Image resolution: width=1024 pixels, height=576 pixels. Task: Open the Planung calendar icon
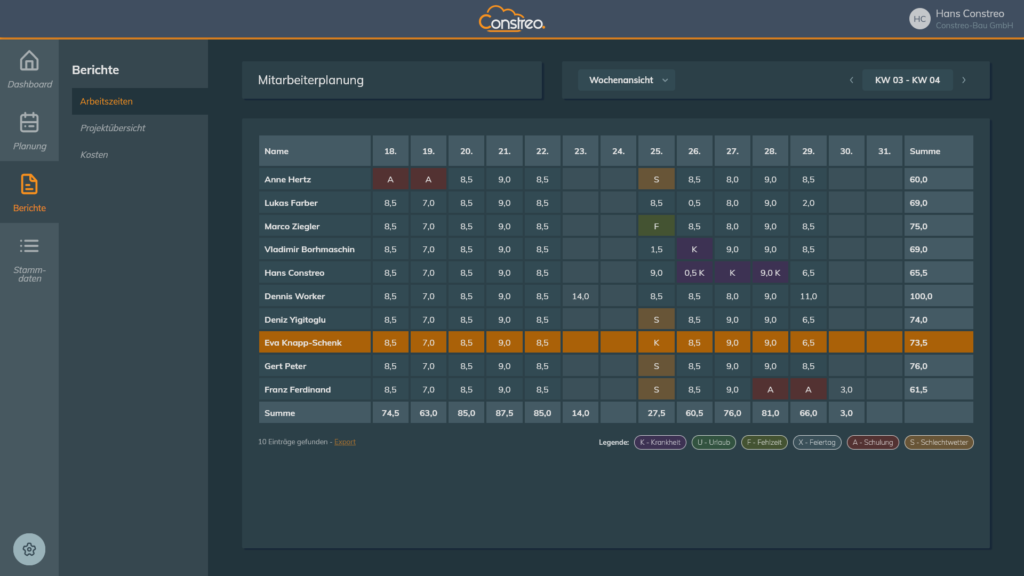point(29,123)
